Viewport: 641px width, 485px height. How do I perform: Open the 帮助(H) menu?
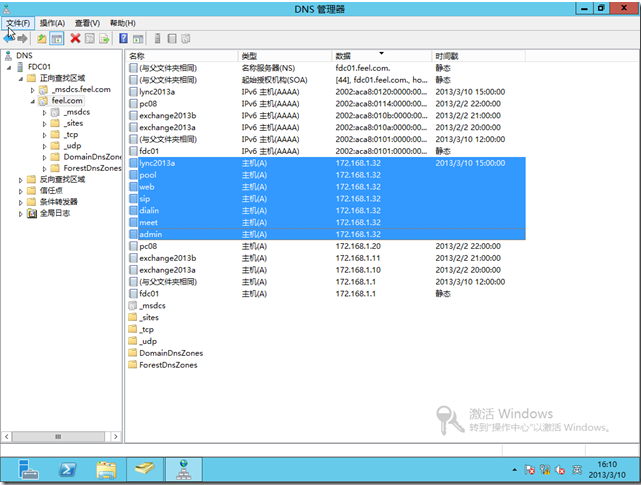coord(123,23)
